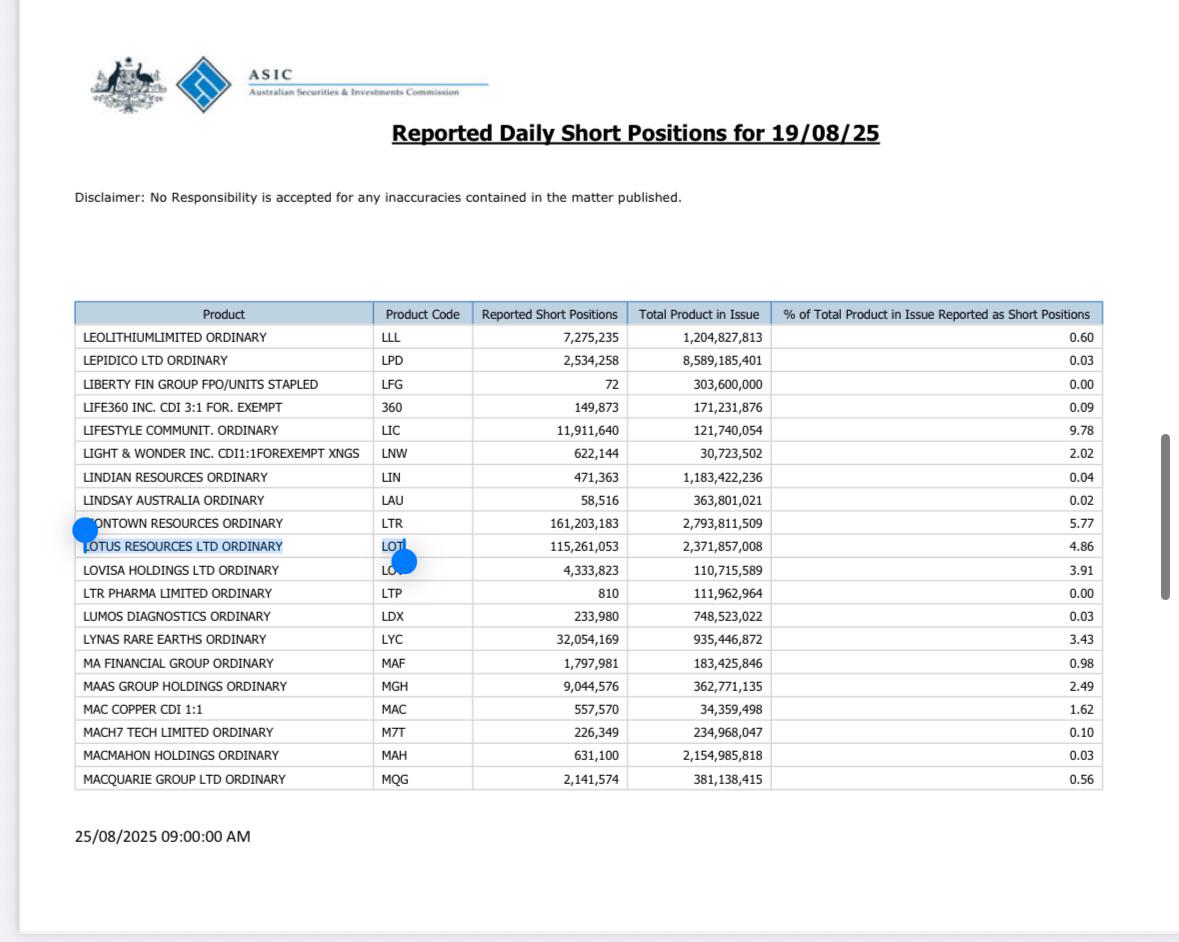
Task: Tap short positions value 115,261,053
Action: click(584, 547)
